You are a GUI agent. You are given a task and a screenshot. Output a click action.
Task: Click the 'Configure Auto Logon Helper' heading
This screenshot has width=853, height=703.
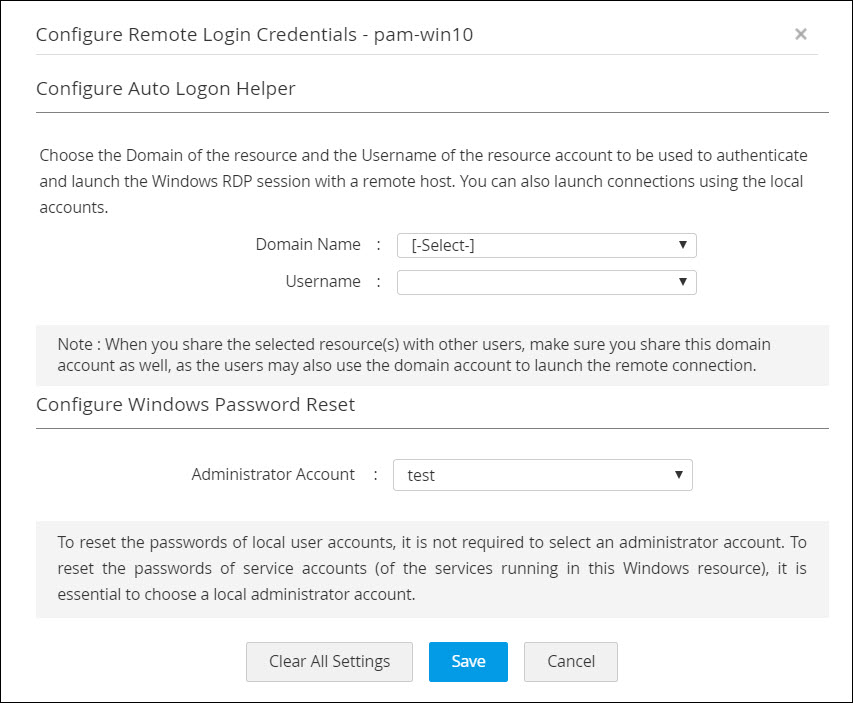[x=166, y=89]
